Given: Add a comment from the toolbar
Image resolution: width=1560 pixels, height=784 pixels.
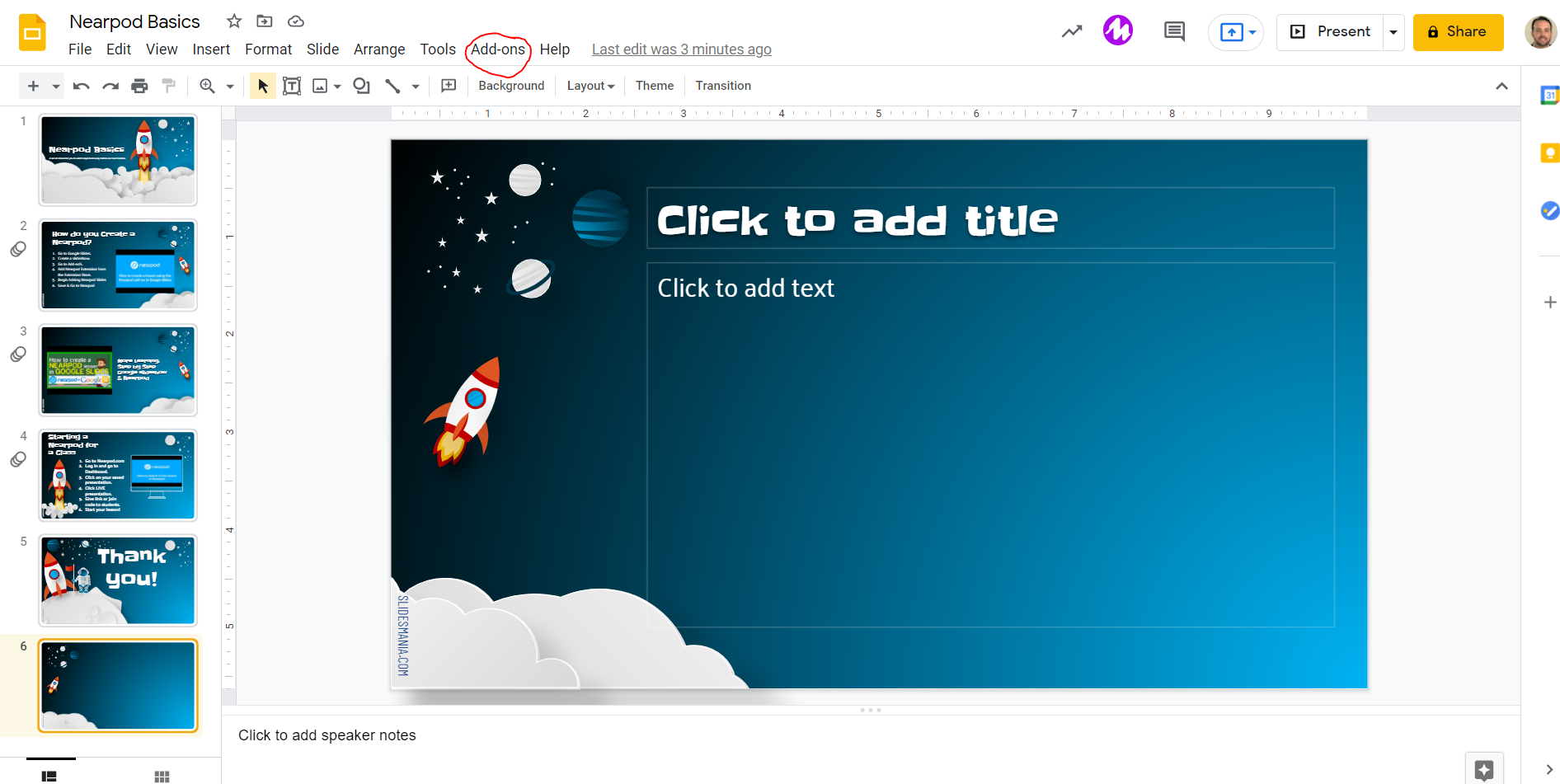Looking at the screenshot, I should [449, 86].
